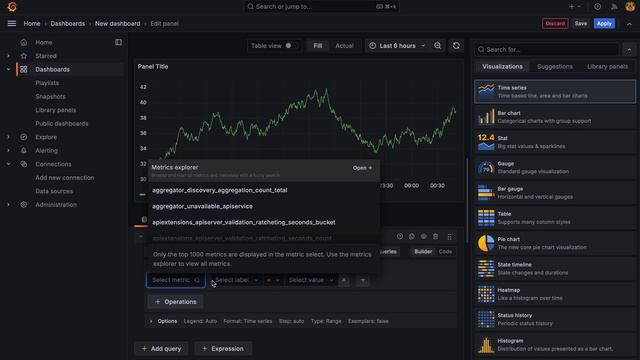Open Snapshots in the sidebar

click(50, 96)
